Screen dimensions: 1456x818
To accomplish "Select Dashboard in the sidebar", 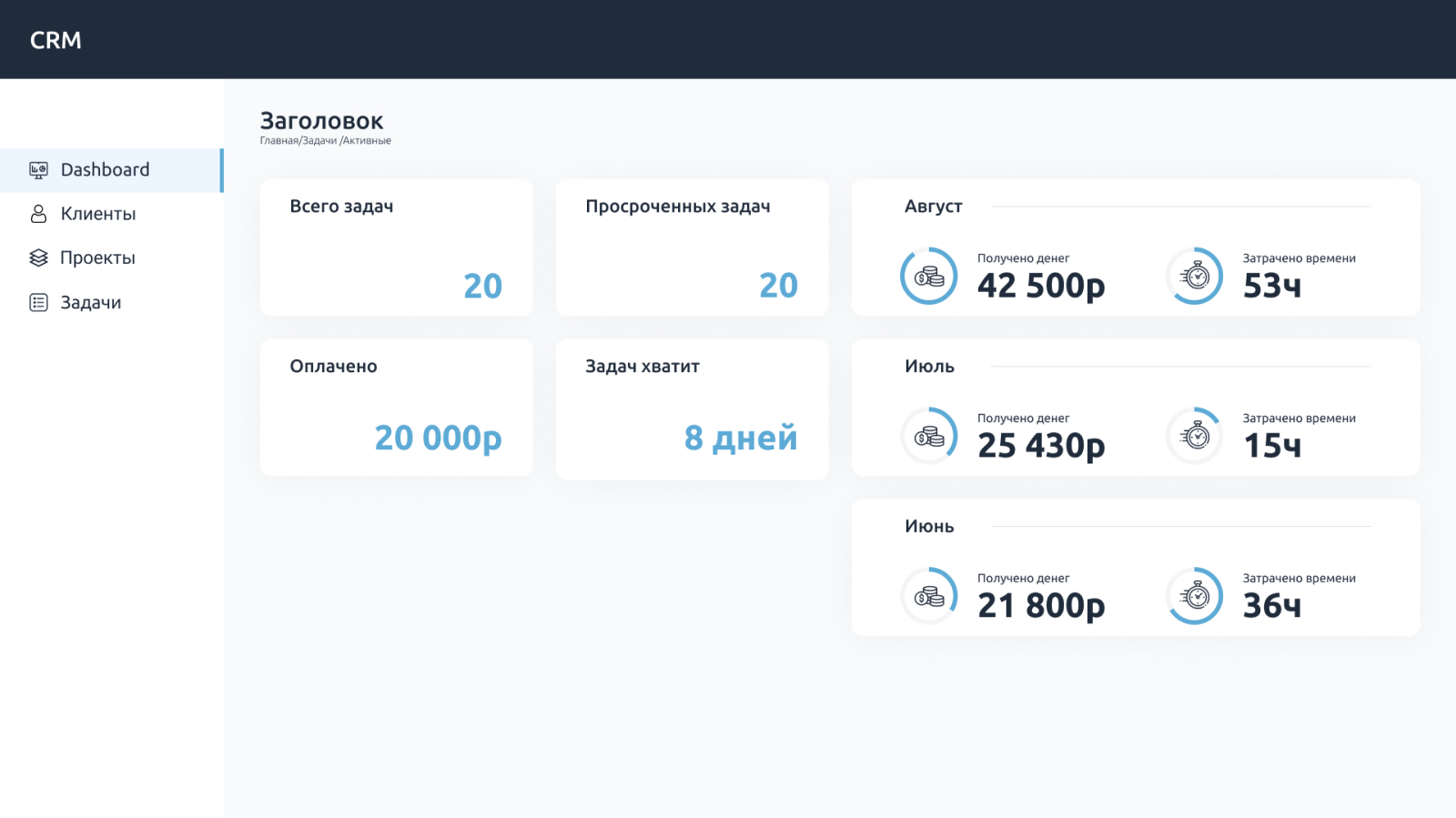I will [105, 170].
